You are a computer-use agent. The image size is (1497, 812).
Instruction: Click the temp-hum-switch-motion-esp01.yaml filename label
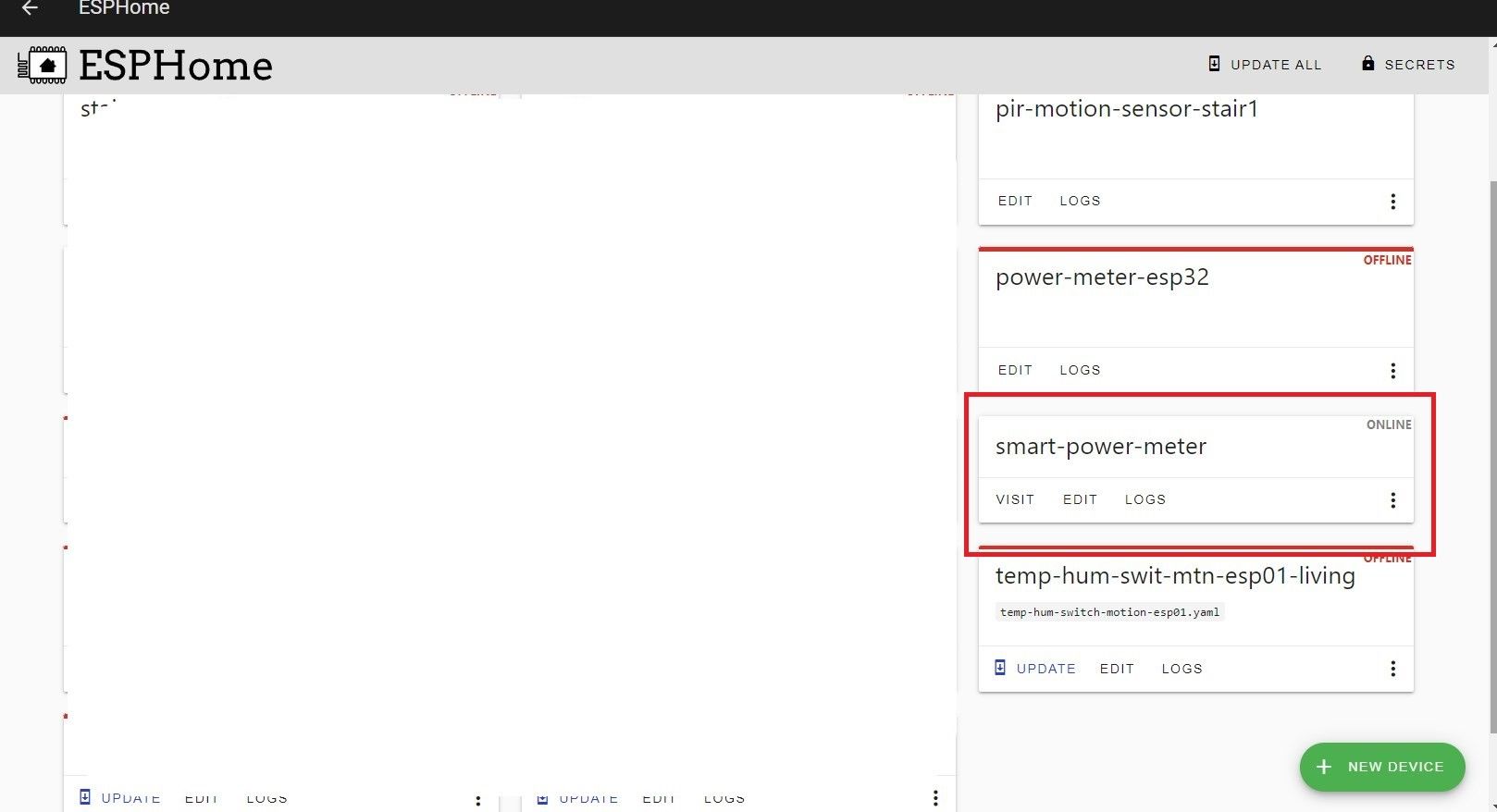(x=1109, y=612)
